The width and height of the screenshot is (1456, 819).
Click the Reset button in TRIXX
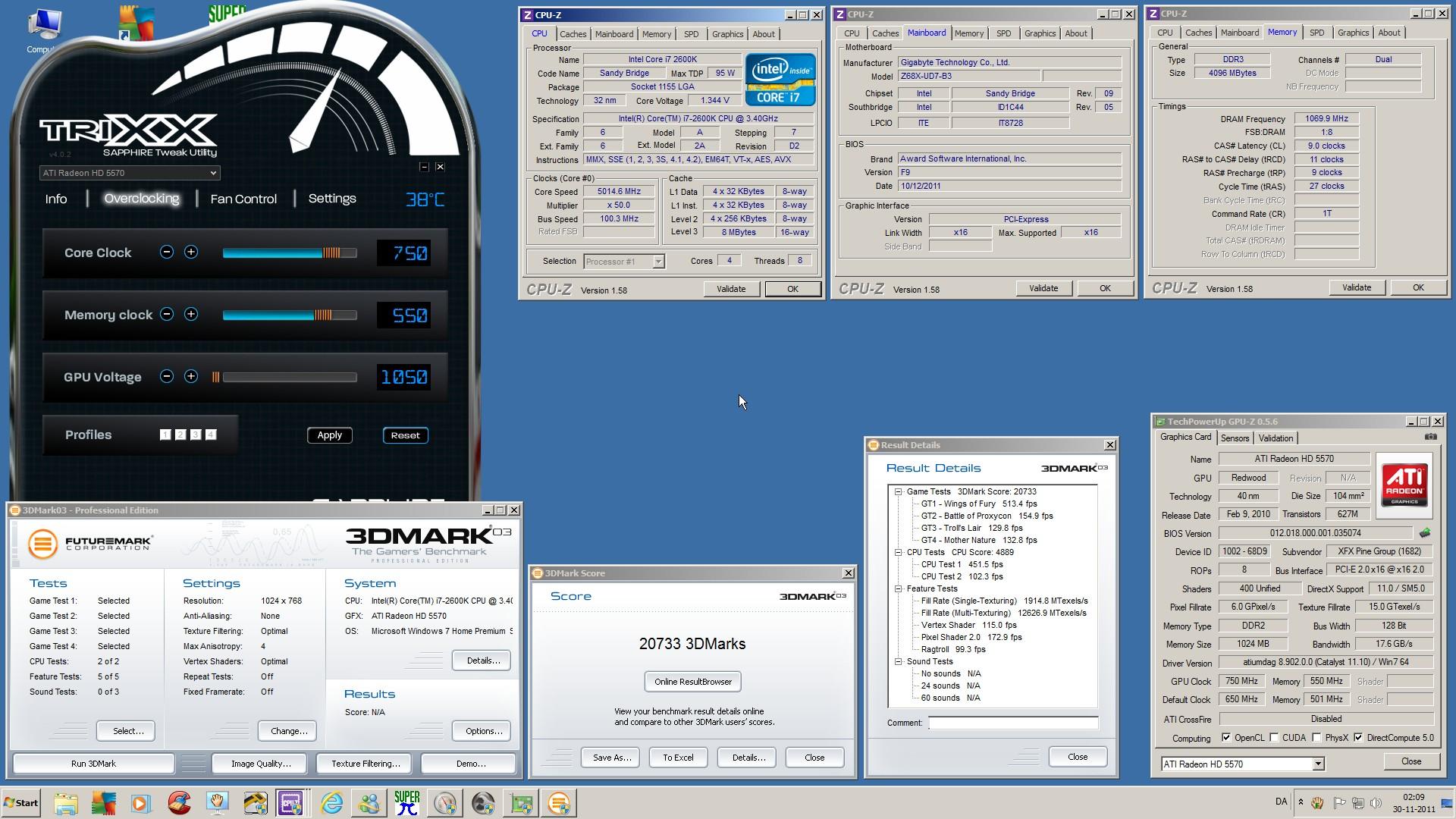[405, 435]
